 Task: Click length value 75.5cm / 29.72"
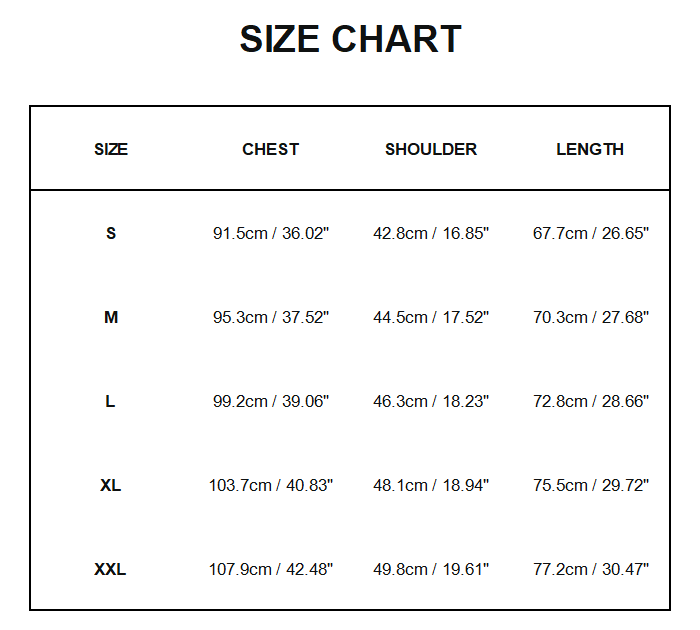[591, 485]
